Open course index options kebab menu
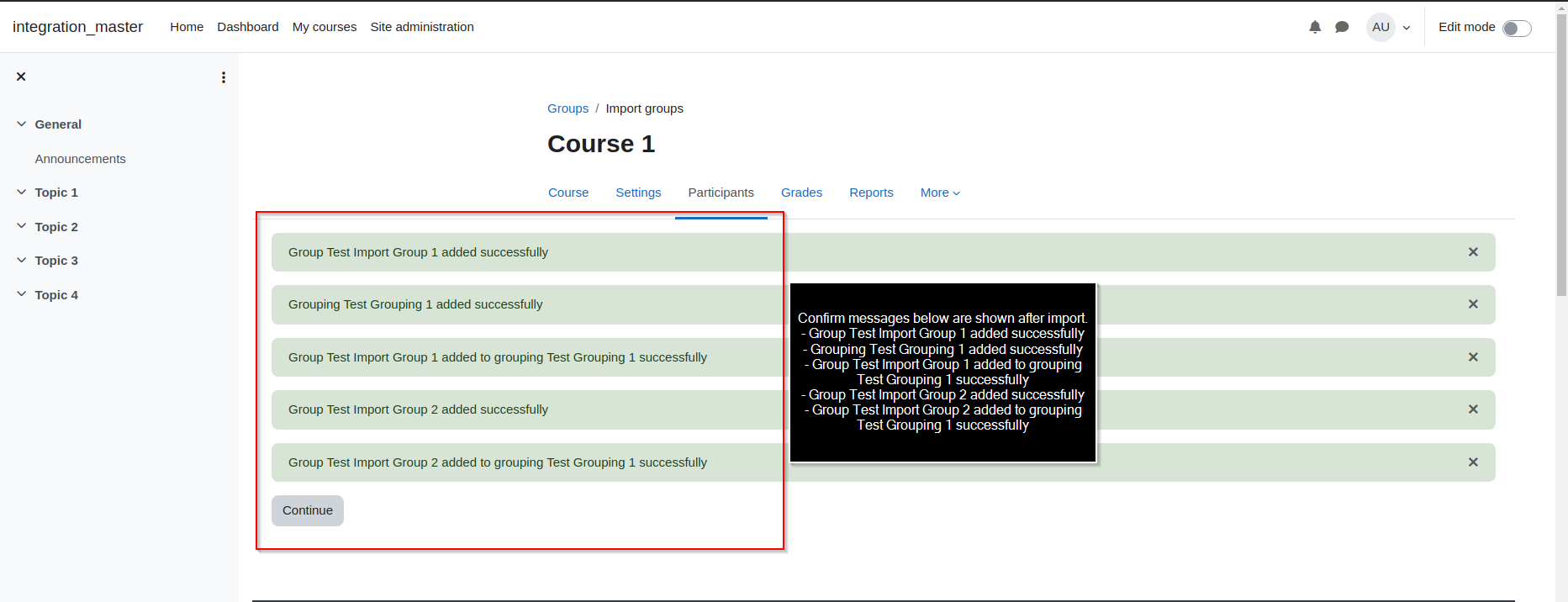The height and width of the screenshot is (602, 1568). pyautogui.click(x=224, y=77)
